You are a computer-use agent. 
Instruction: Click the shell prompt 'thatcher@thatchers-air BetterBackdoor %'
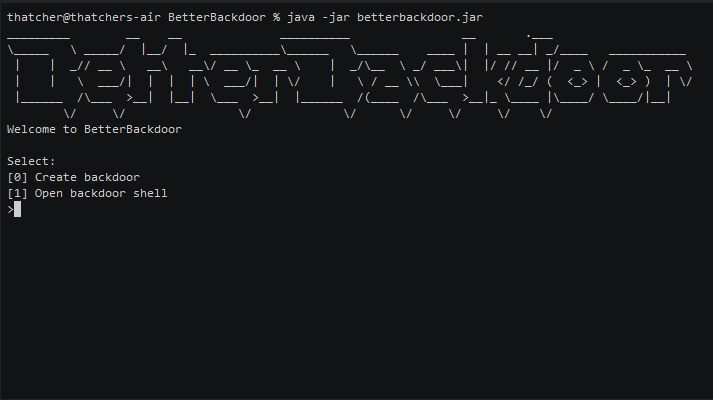pos(144,18)
